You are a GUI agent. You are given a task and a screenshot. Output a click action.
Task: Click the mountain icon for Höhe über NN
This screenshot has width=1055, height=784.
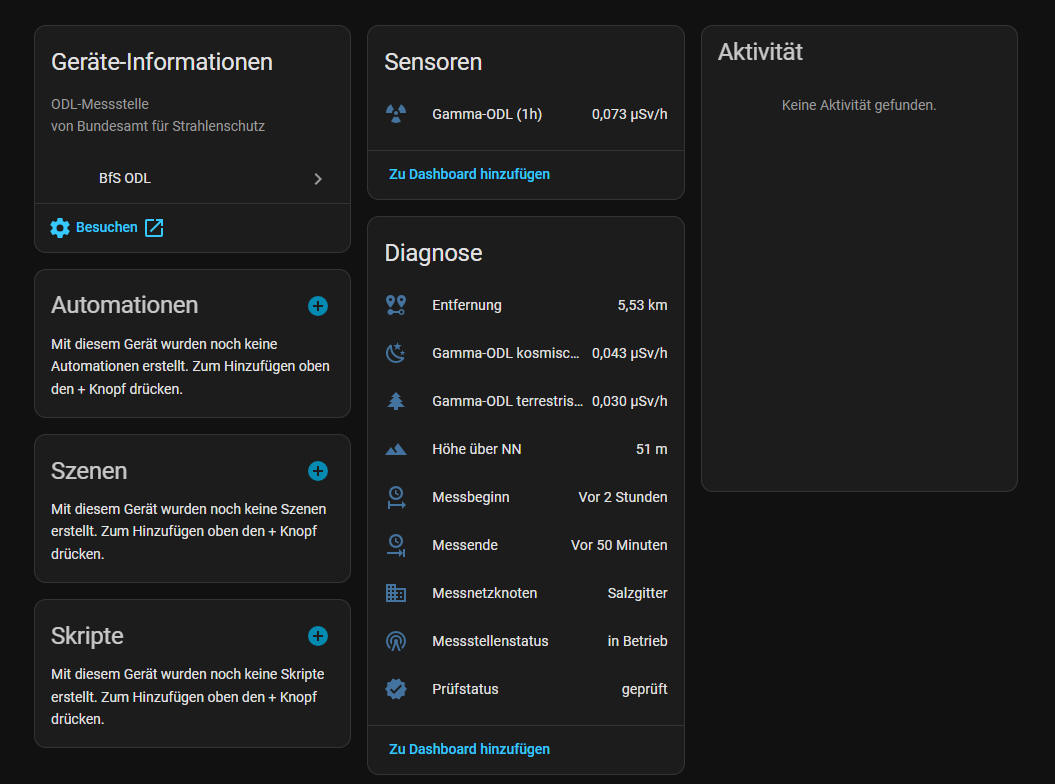pyautogui.click(x=396, y=449)
